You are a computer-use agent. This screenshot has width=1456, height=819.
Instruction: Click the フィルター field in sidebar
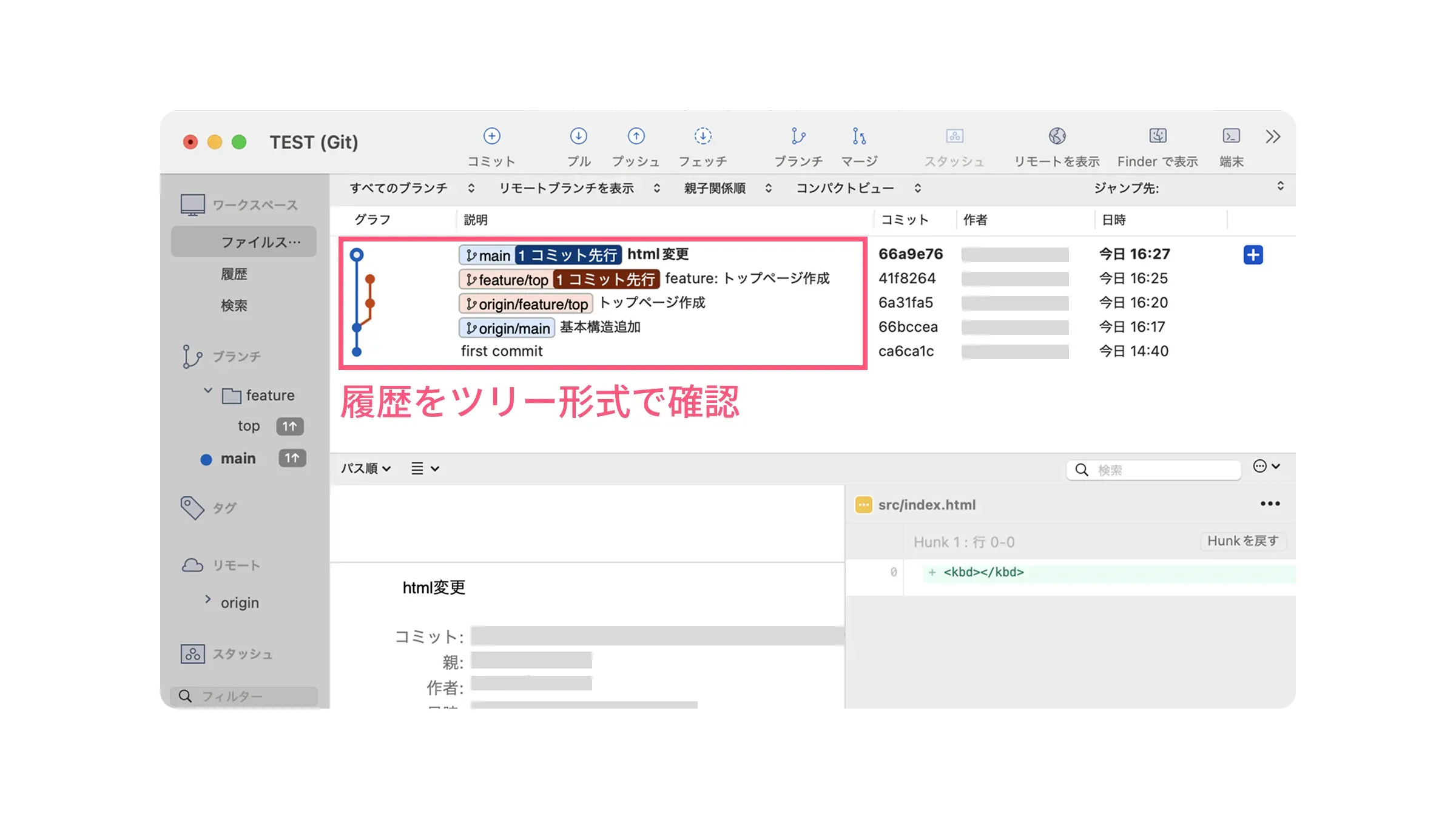click(244, 696)
